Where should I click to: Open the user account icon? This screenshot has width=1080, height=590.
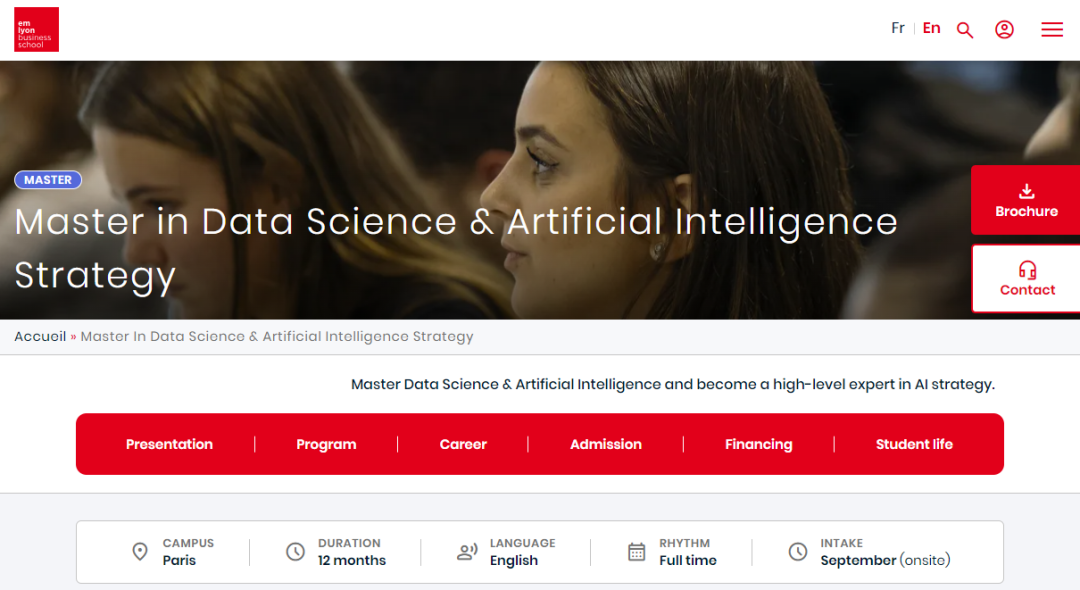coord(1005,30)
